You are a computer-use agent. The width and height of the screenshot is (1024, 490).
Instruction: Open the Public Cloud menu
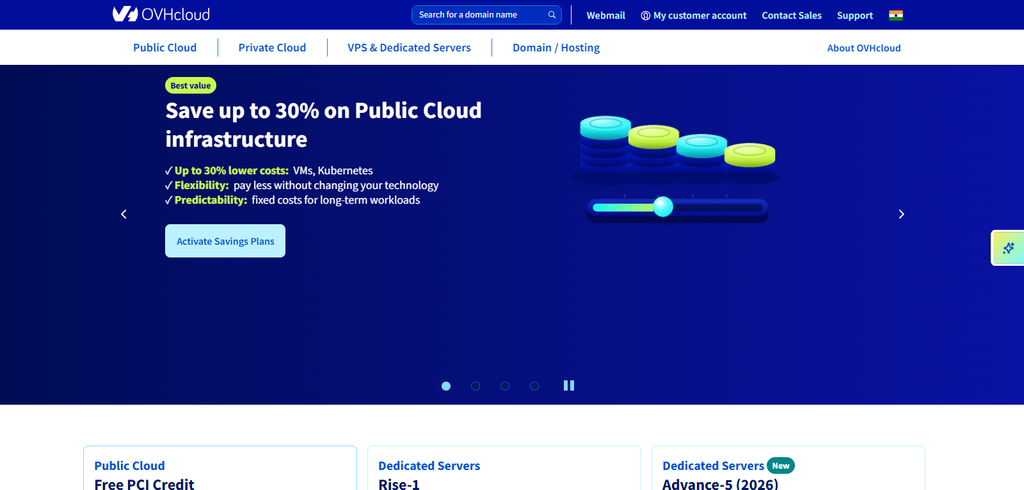(165, 48)
